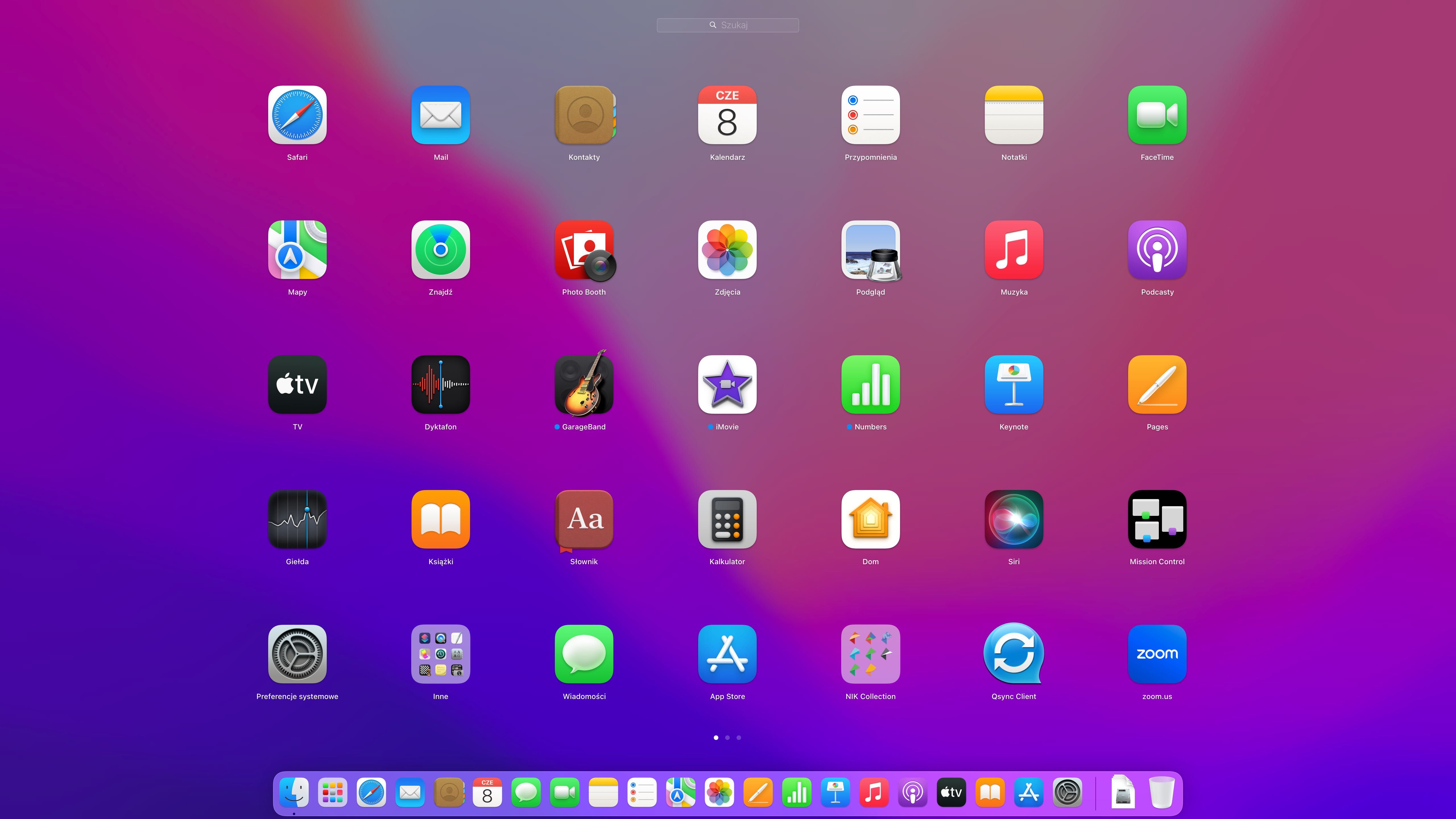The image size is (1456, 819).
Task: Launch Qsync Client
Action: 1014,654
